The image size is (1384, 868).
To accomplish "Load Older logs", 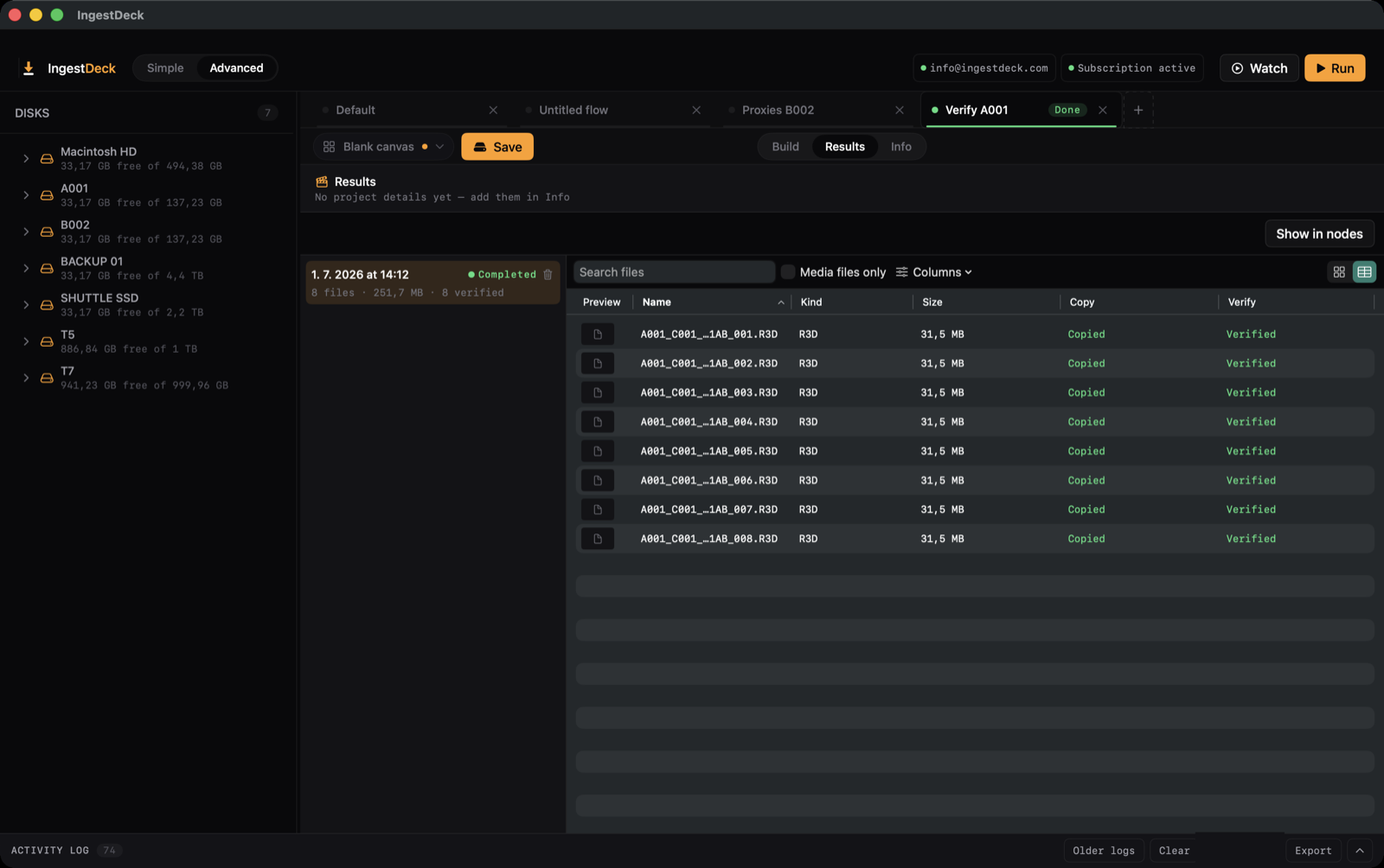I will click(x=1104, y=851).
